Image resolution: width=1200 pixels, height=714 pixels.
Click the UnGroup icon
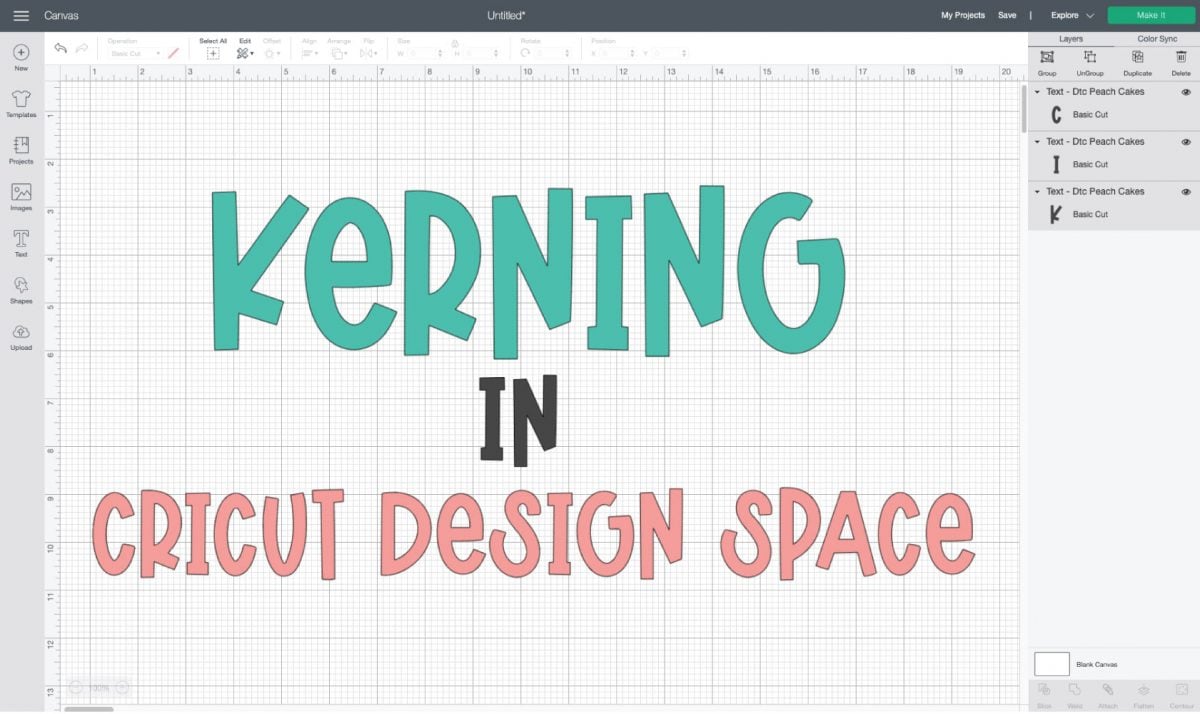[x=1090, y=57]
